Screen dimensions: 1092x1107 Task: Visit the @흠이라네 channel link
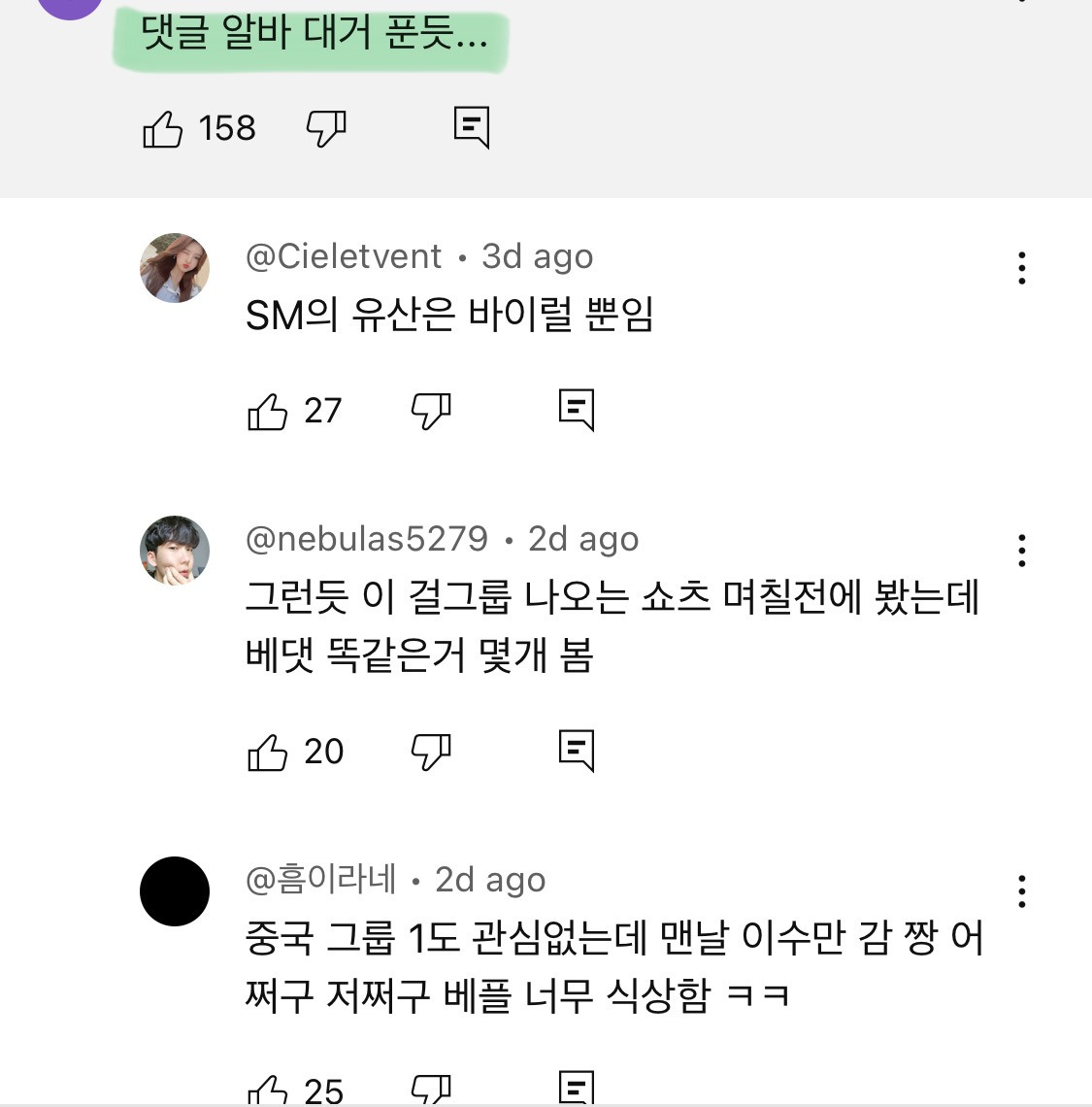point(321,880)
